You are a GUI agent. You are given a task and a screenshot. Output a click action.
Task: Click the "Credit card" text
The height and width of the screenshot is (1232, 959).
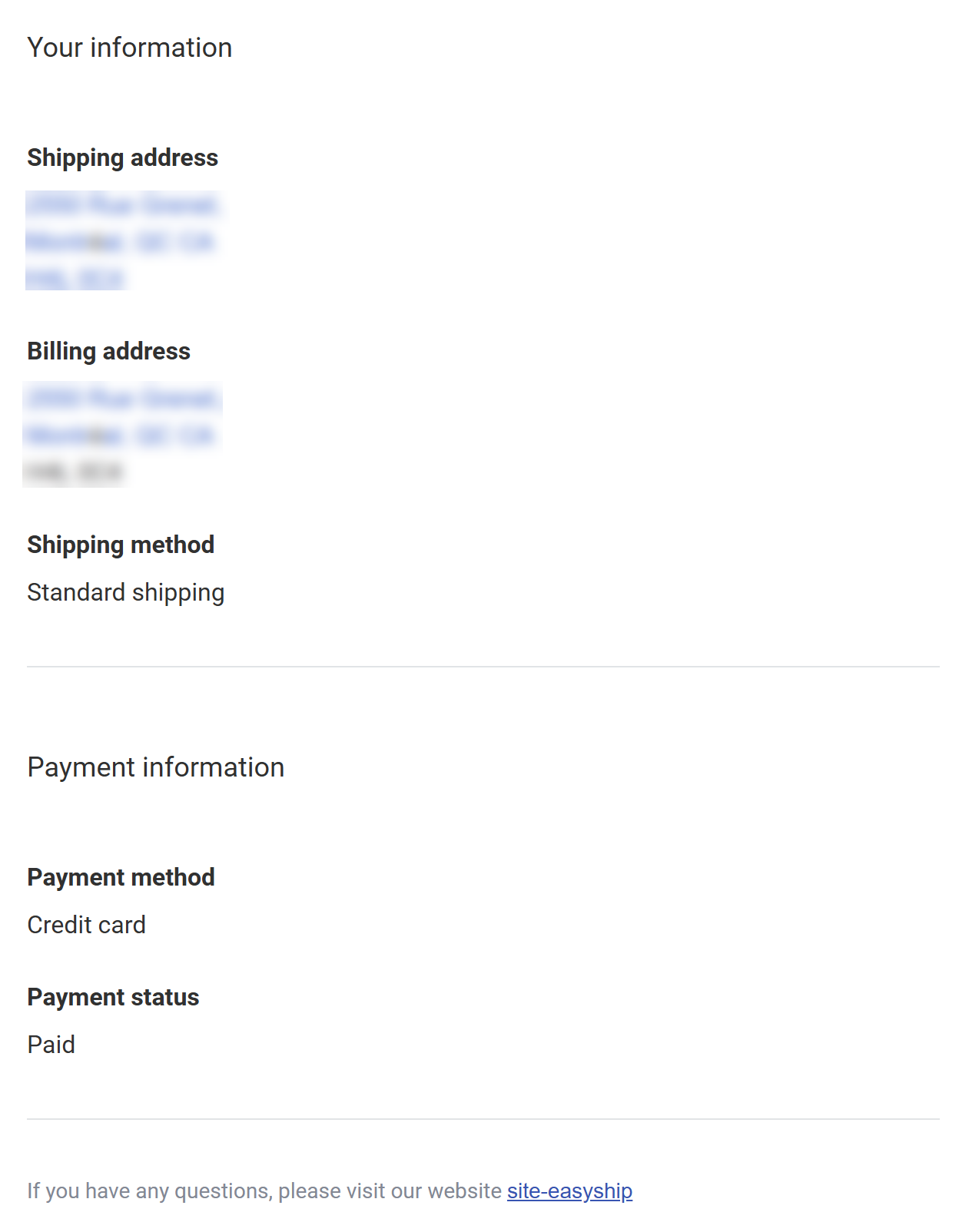pyautogui.click(x=87, y=925)
